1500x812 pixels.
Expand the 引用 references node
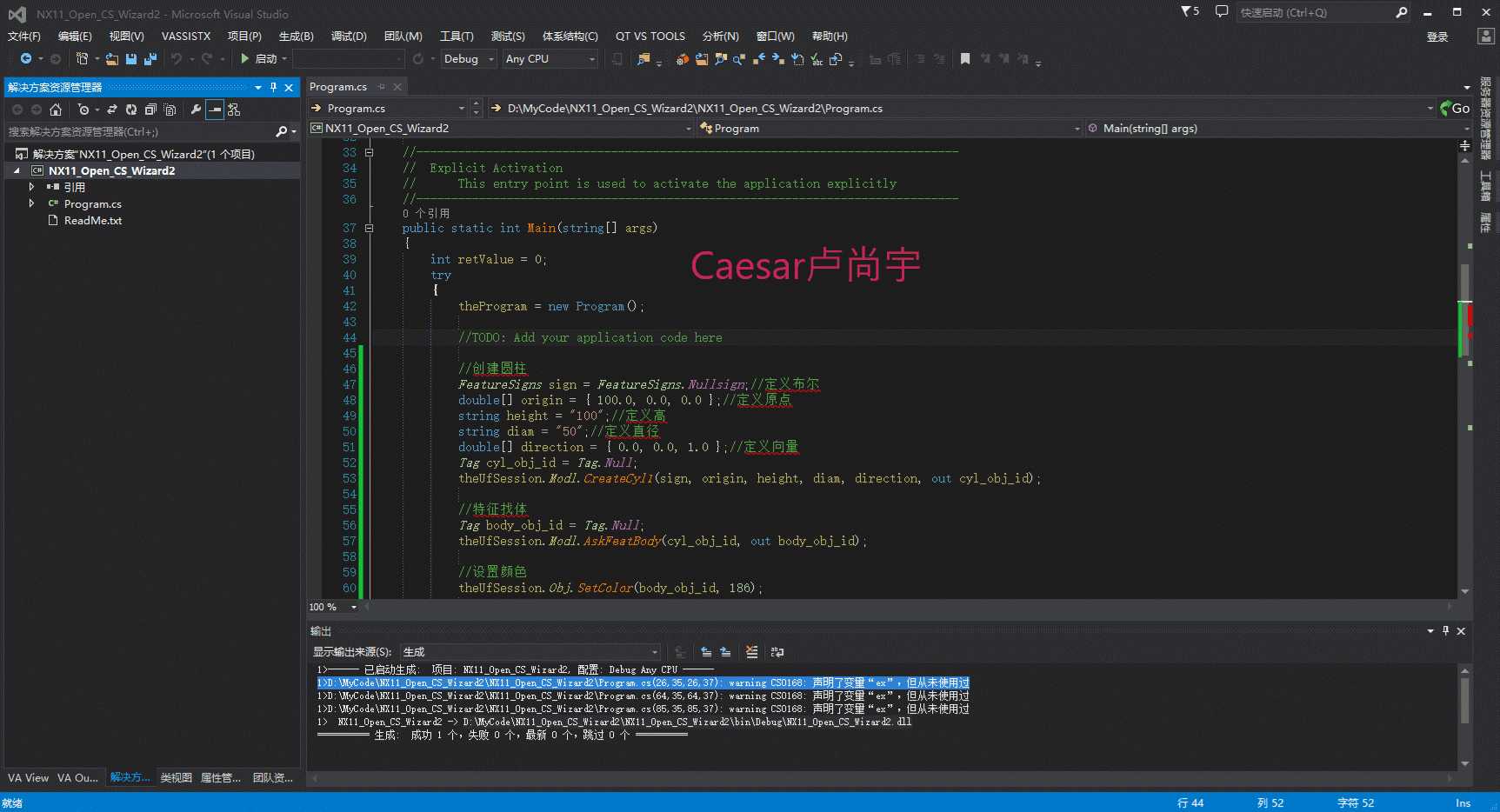32,187
